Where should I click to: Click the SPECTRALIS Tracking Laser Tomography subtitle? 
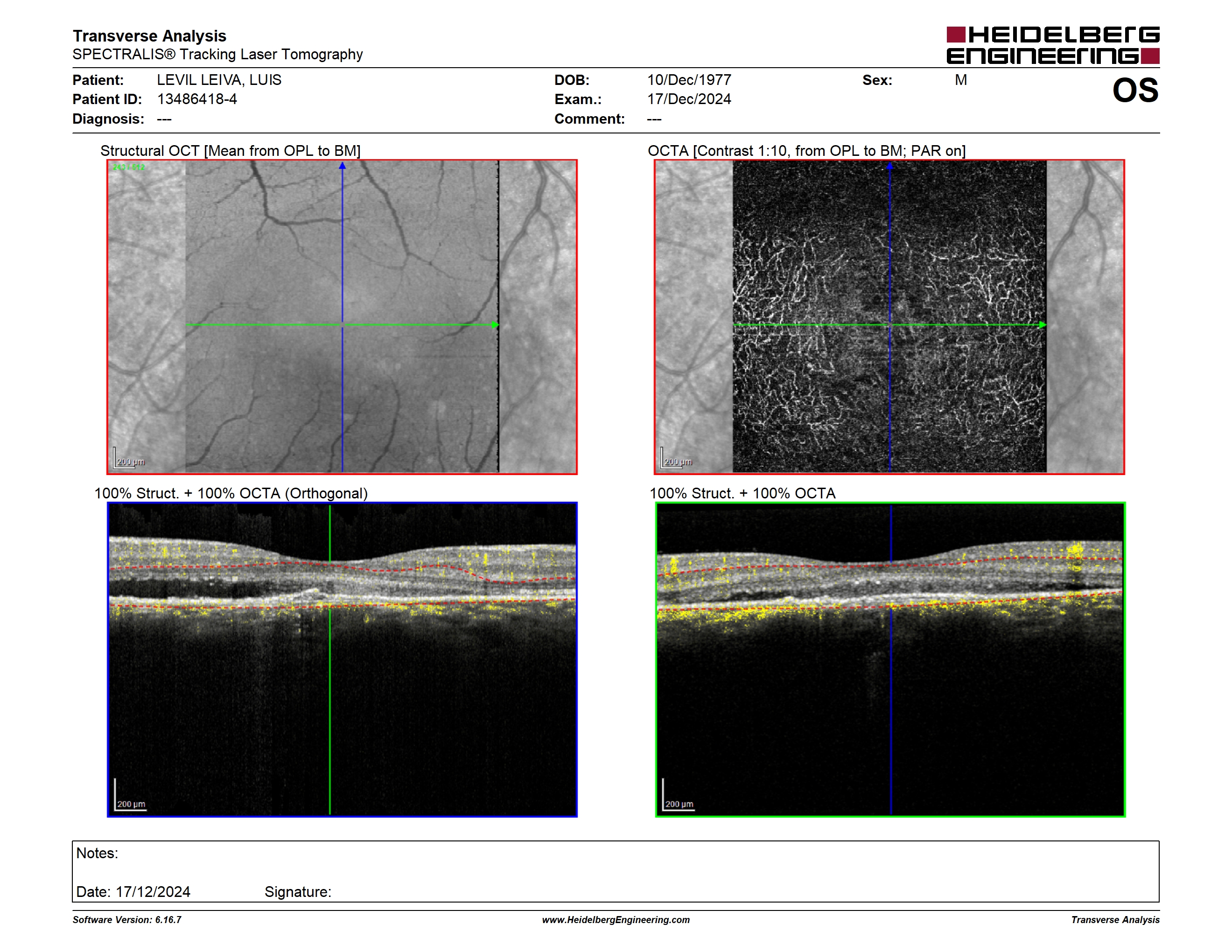(218, 55)
